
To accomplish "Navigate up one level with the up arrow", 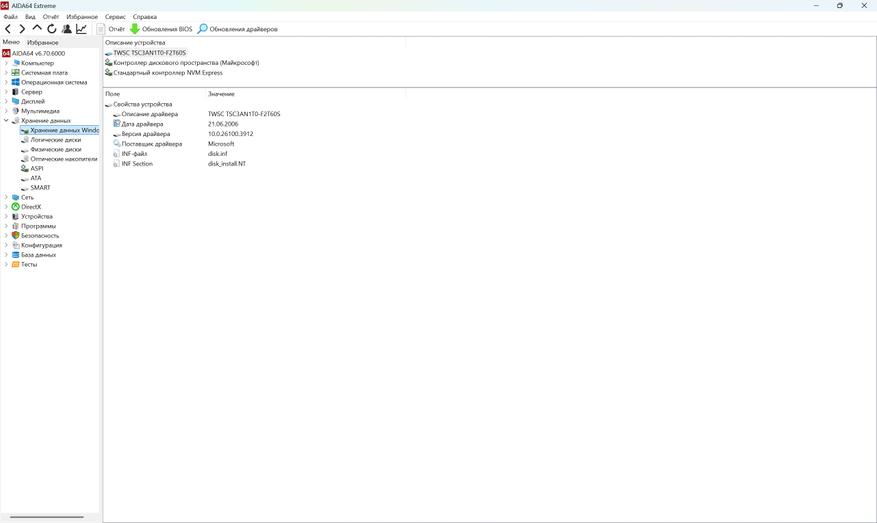I will [37, 28].
